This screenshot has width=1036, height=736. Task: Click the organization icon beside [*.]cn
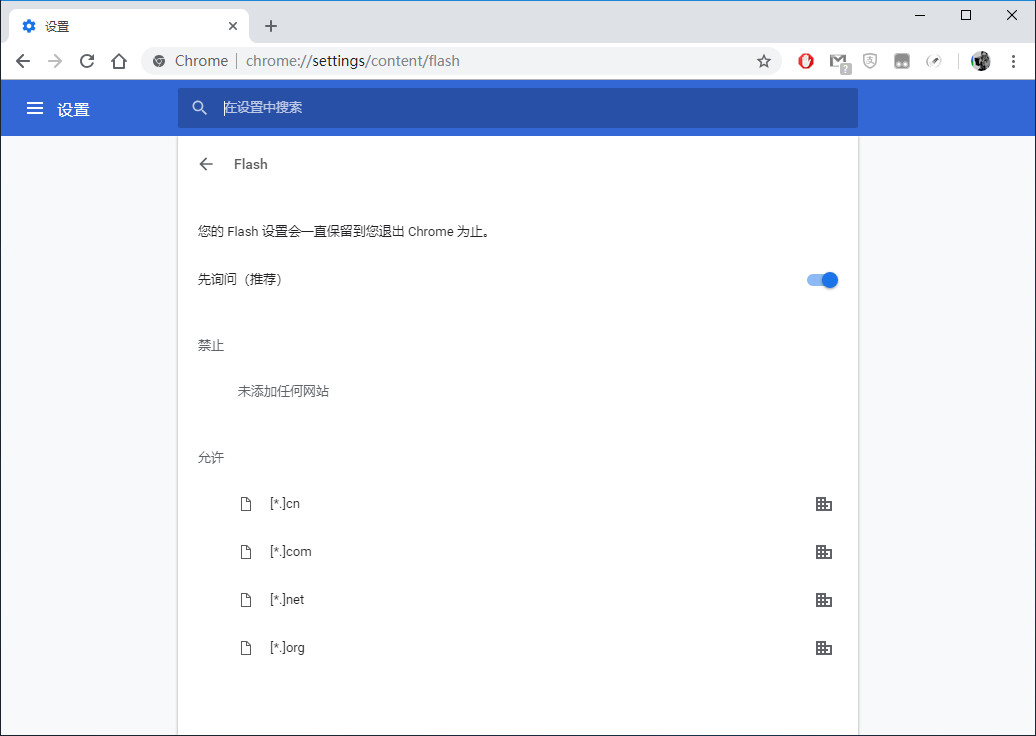point(824,503)
